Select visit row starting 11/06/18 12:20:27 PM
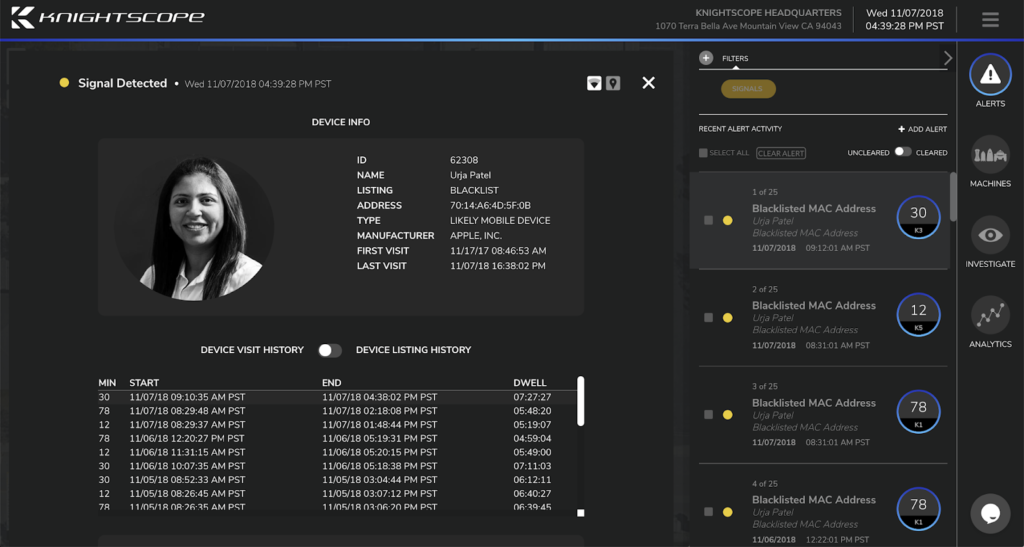 pos(337,438)
